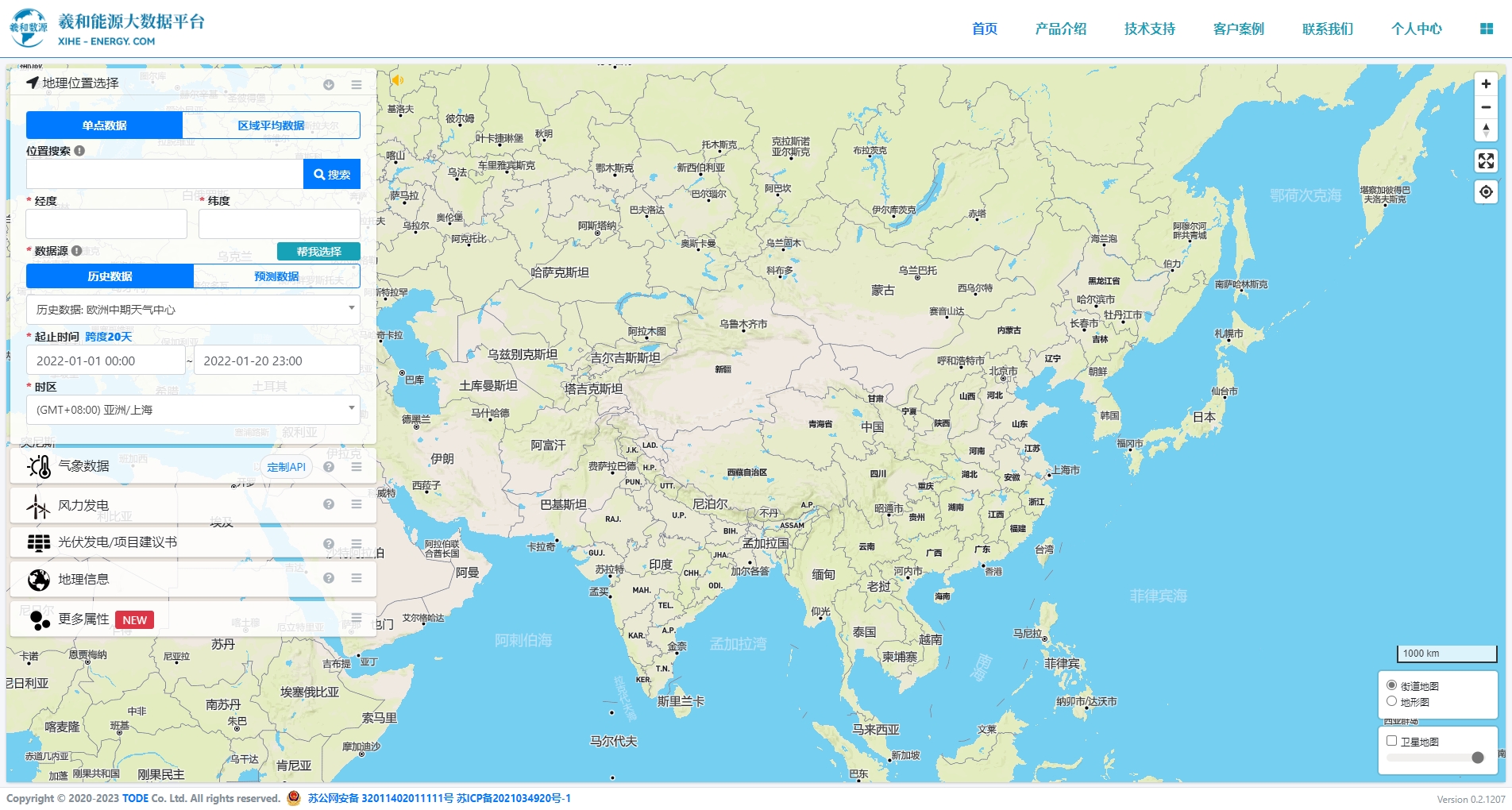1512x810 pixels.
Task: Click the 地理信息 section title
Action: coord(83,580)
